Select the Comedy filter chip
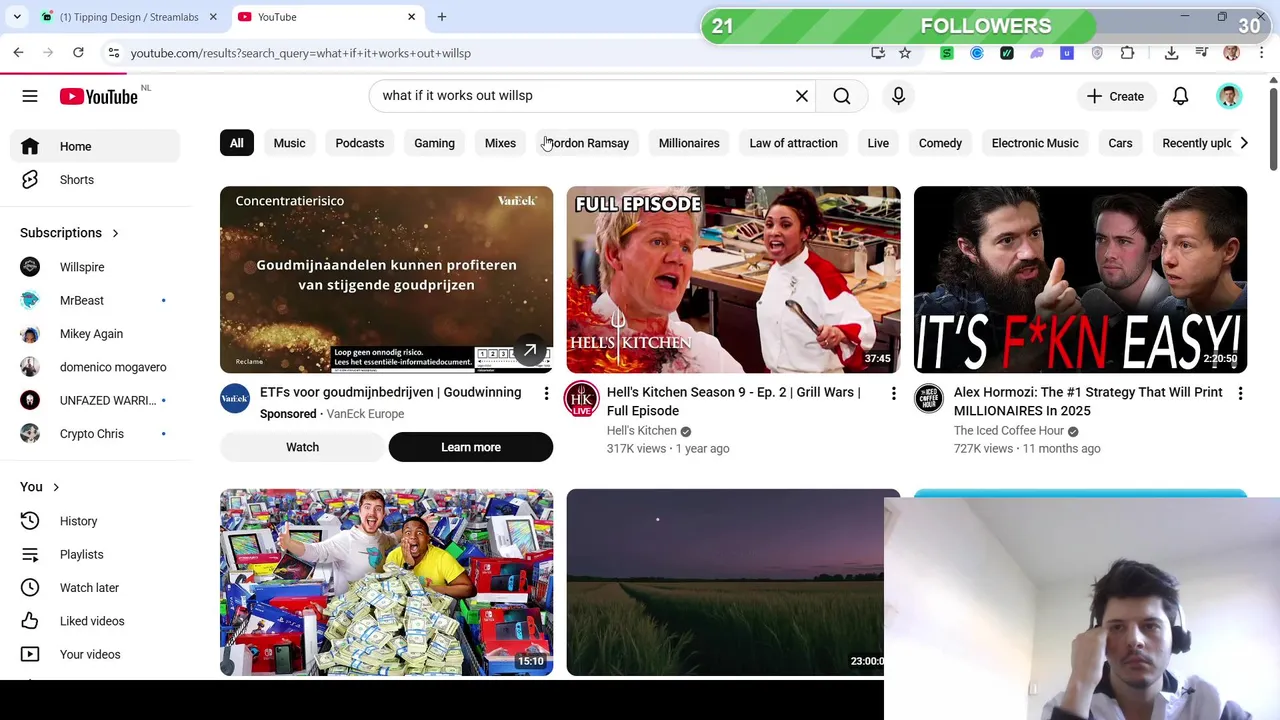Screen dimensions: 1280x720 click(940, 143)
